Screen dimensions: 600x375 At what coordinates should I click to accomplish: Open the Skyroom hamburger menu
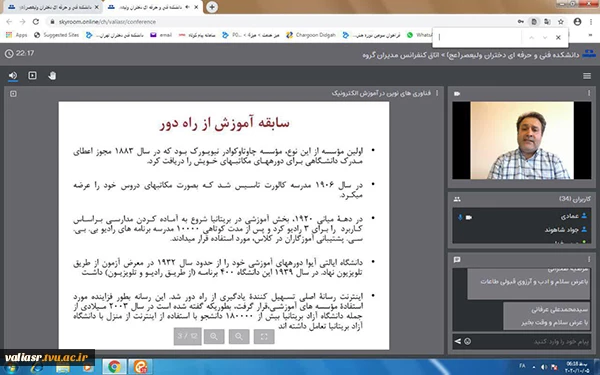[587, 76]
